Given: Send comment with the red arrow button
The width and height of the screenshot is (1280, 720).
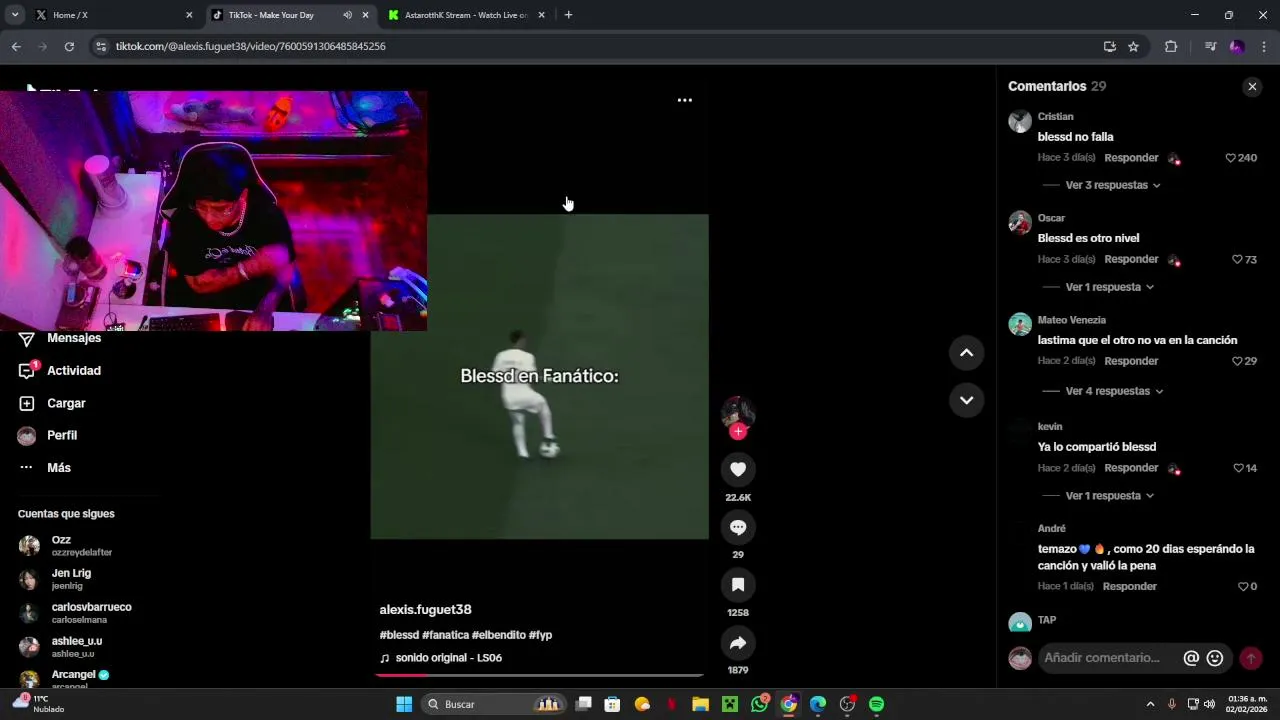Looking at the screenshot, I should click(1251, 658).
